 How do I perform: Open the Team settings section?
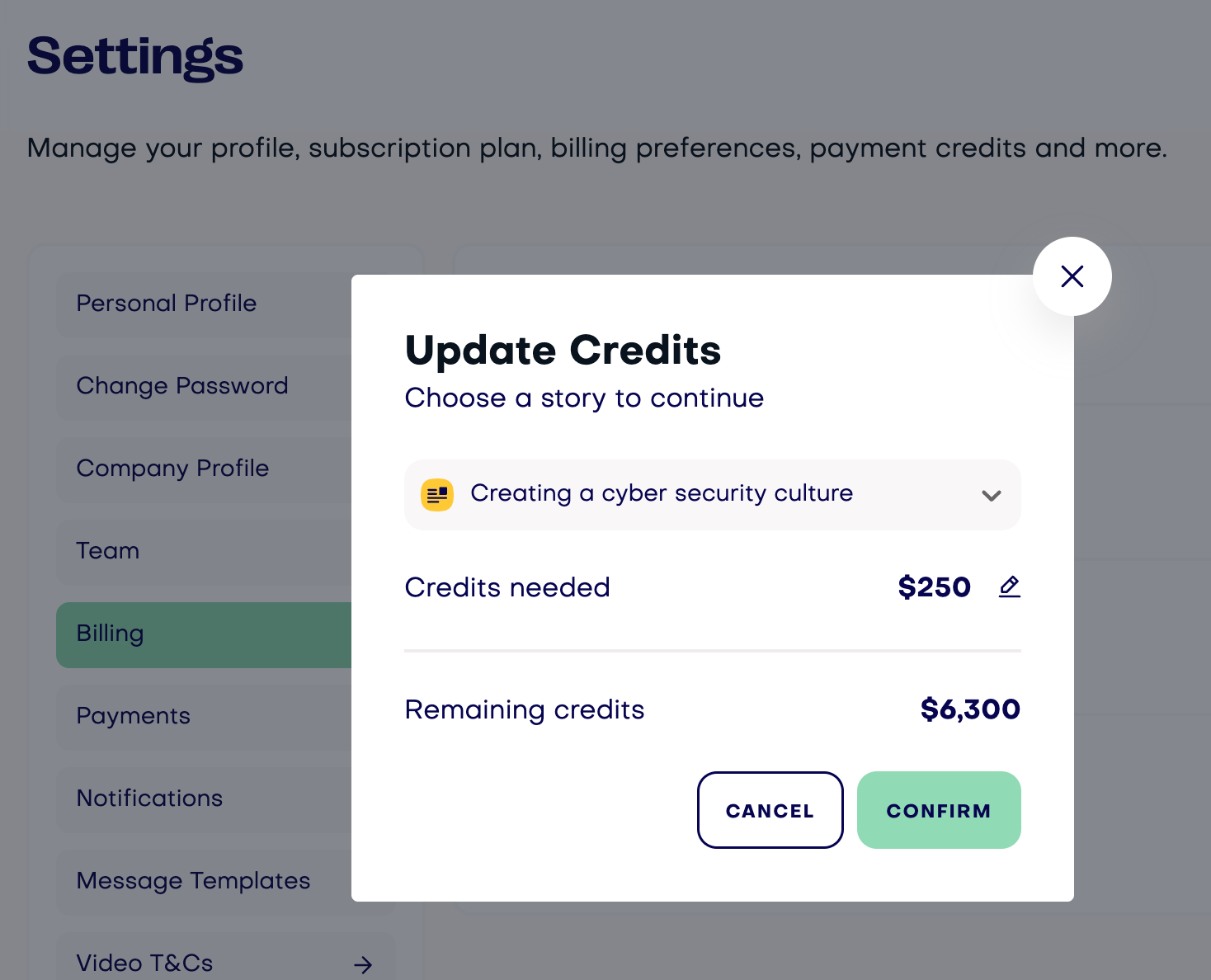pos(204,551)
